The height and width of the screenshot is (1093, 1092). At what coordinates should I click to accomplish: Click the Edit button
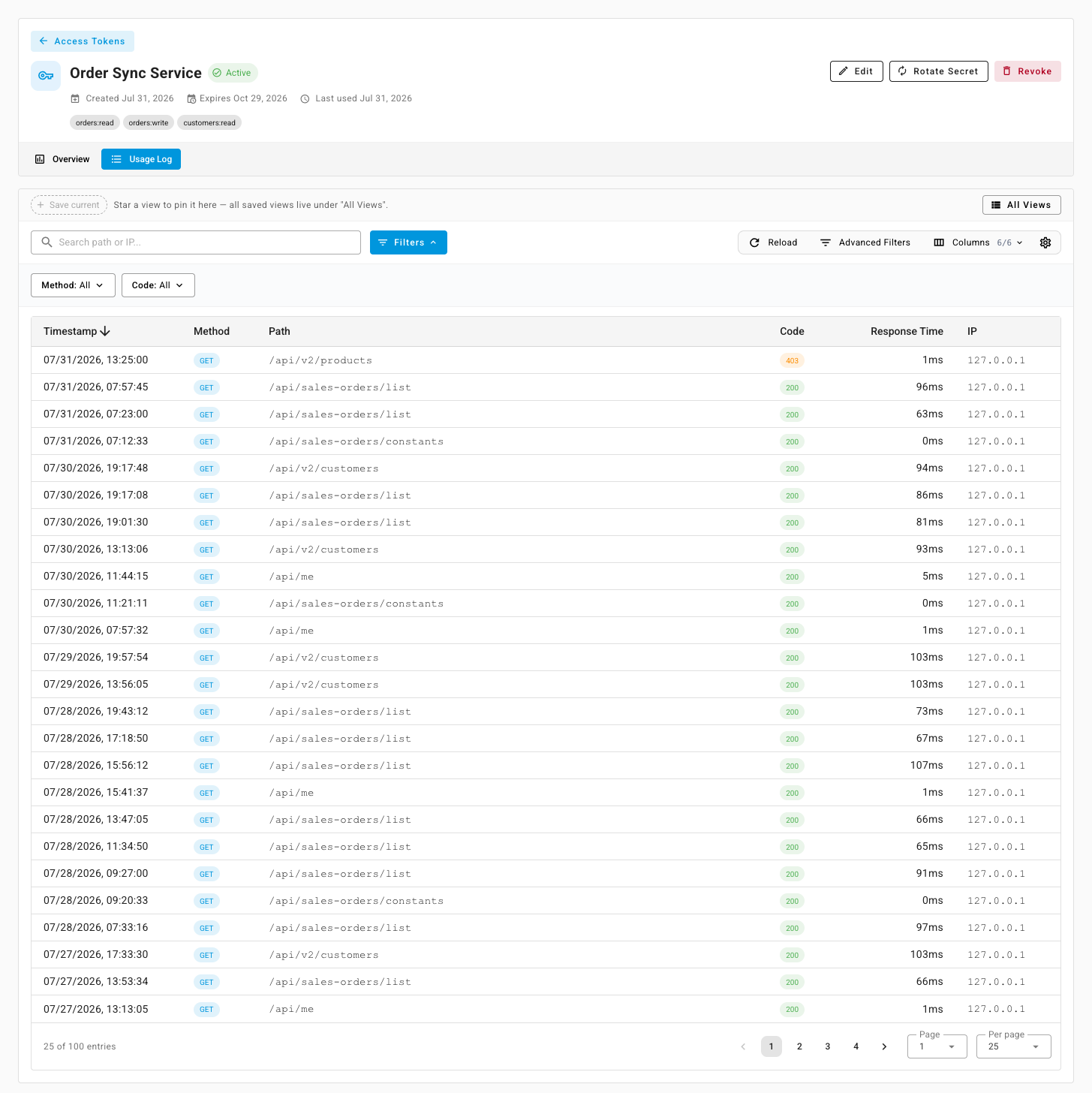point(856,71)
